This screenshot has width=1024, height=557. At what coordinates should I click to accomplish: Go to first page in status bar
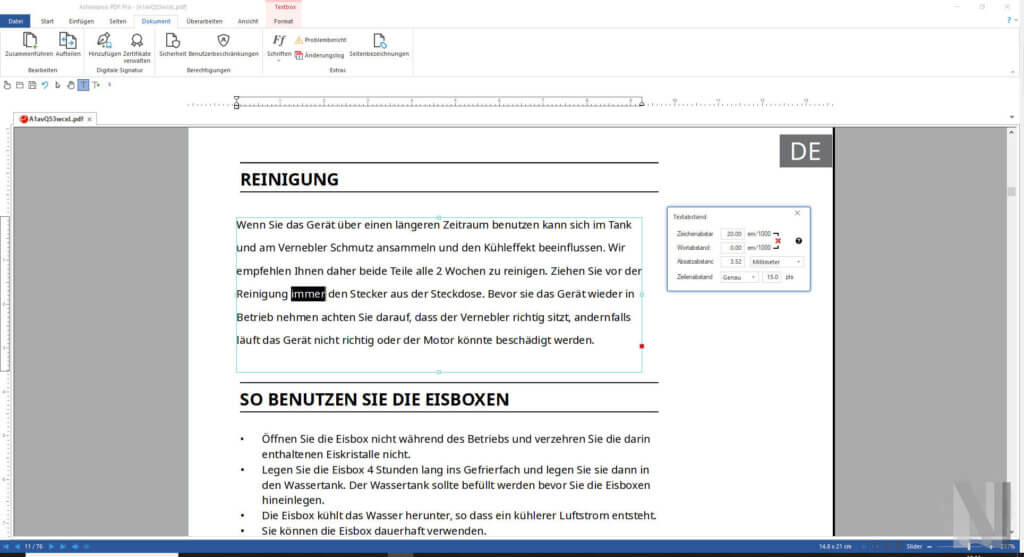(6, 547)
